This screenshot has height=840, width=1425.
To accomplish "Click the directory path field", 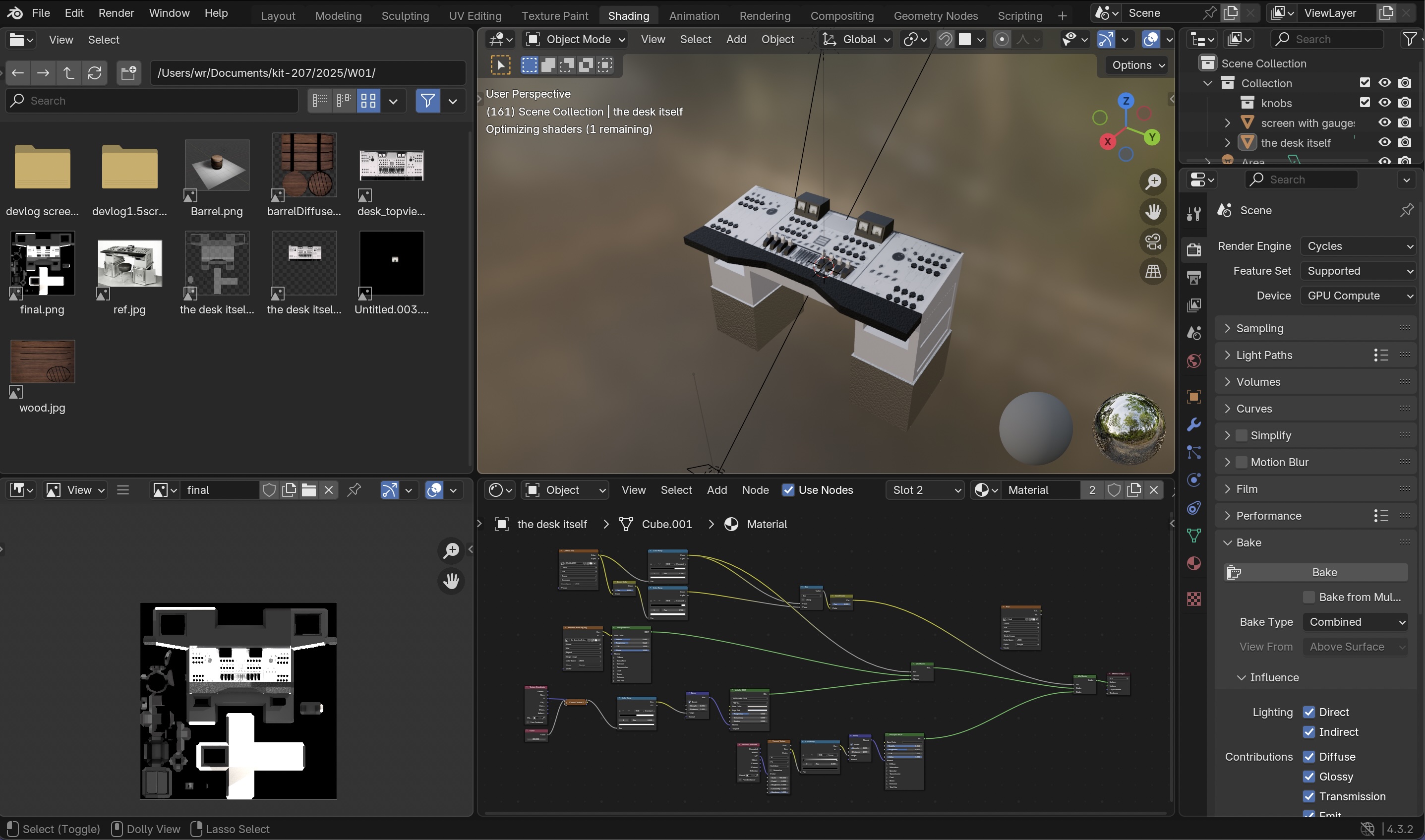I will [307, 73].
